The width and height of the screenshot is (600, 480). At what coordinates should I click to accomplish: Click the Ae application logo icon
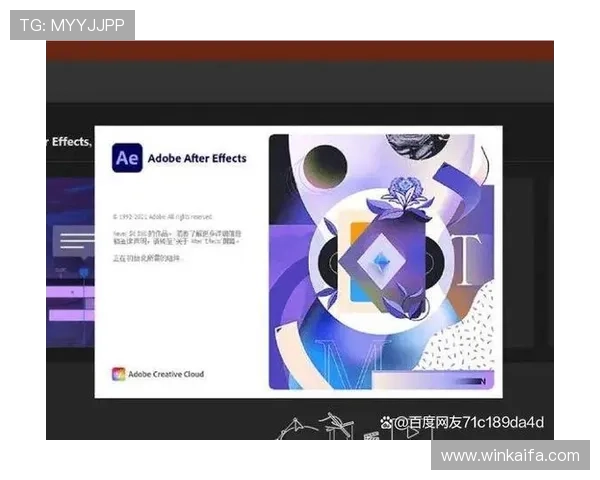[127, 158]
